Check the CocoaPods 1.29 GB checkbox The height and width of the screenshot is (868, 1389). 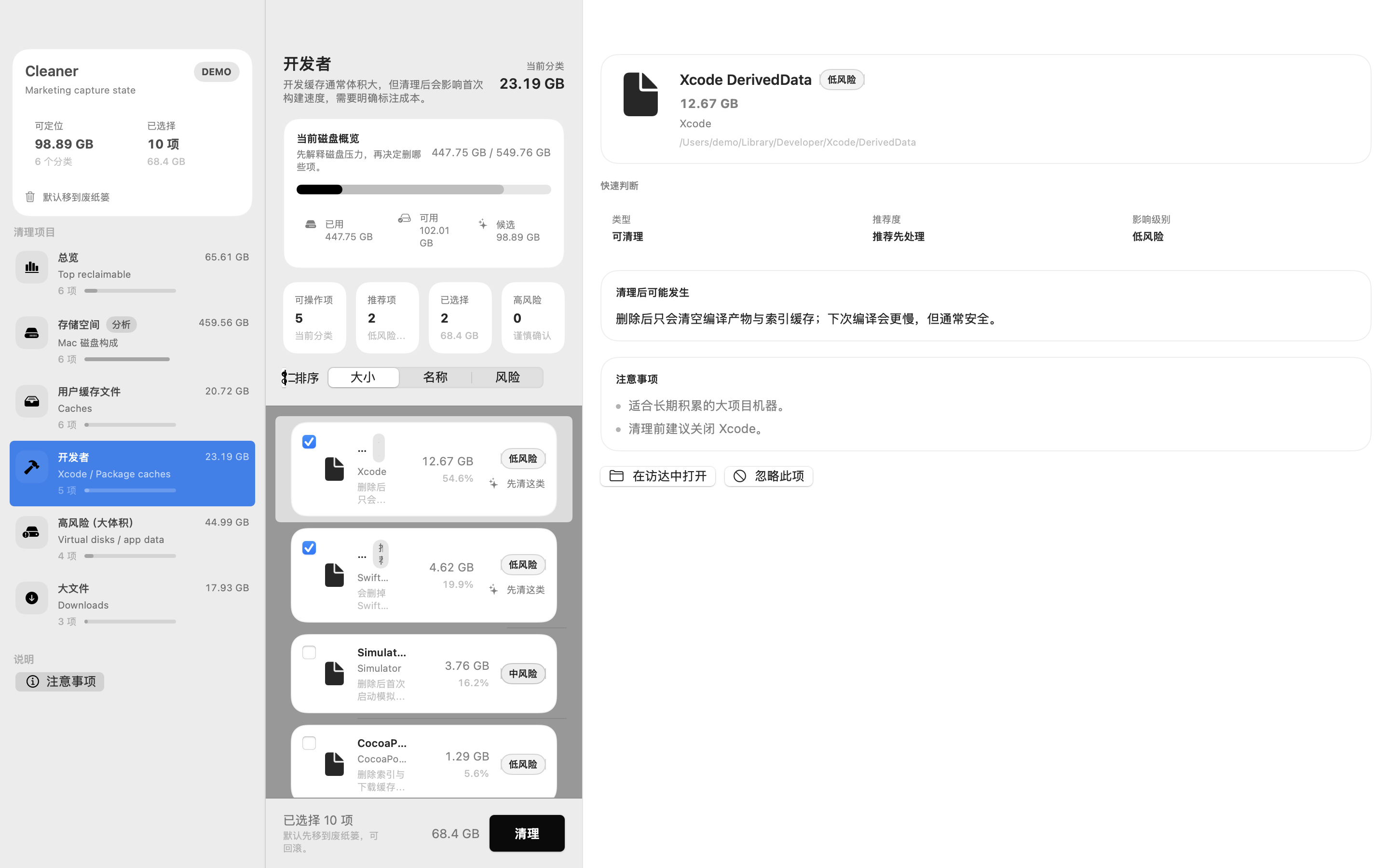[x=309, y=744]
